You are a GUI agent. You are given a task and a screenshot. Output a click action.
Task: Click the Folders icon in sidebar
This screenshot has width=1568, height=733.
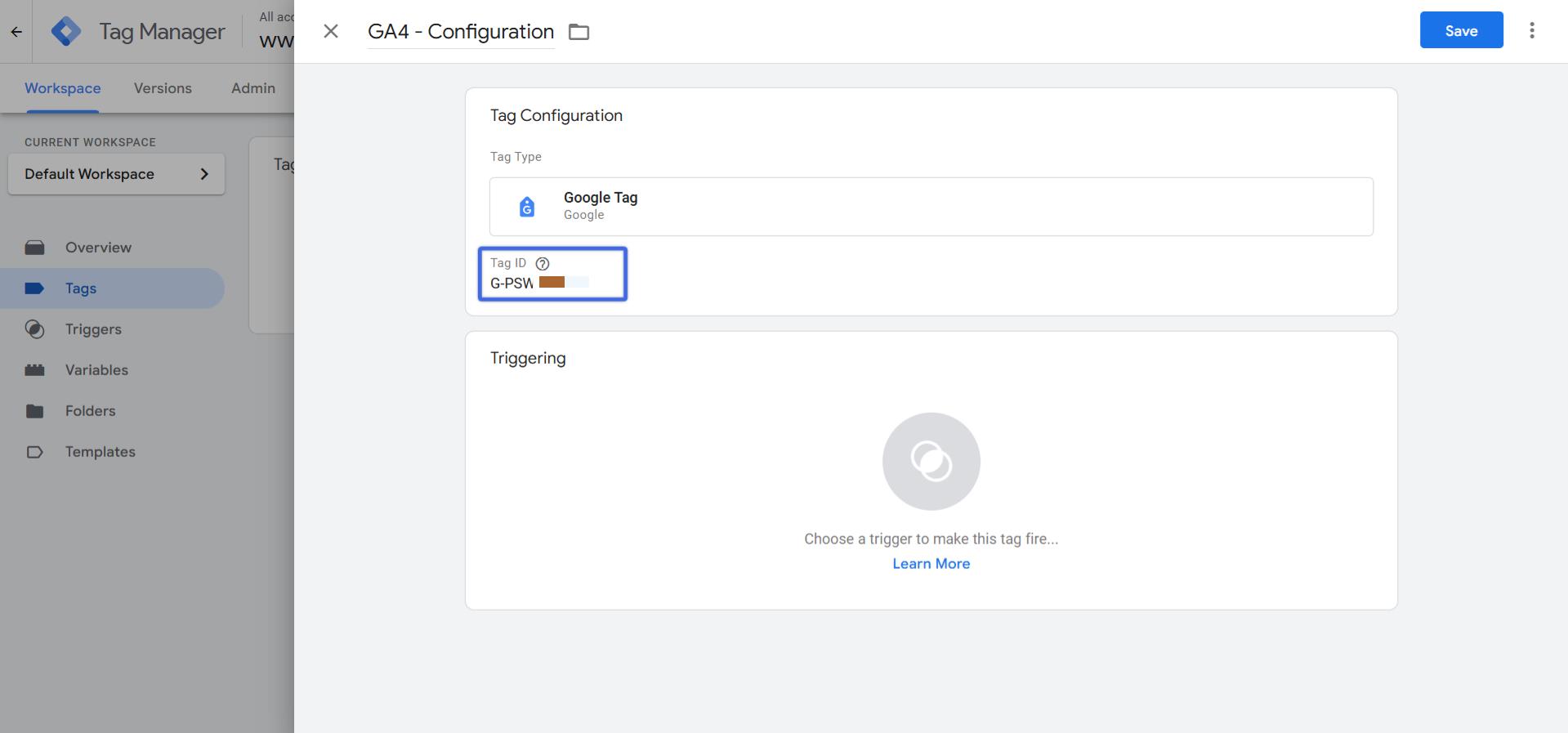(34, 411)
